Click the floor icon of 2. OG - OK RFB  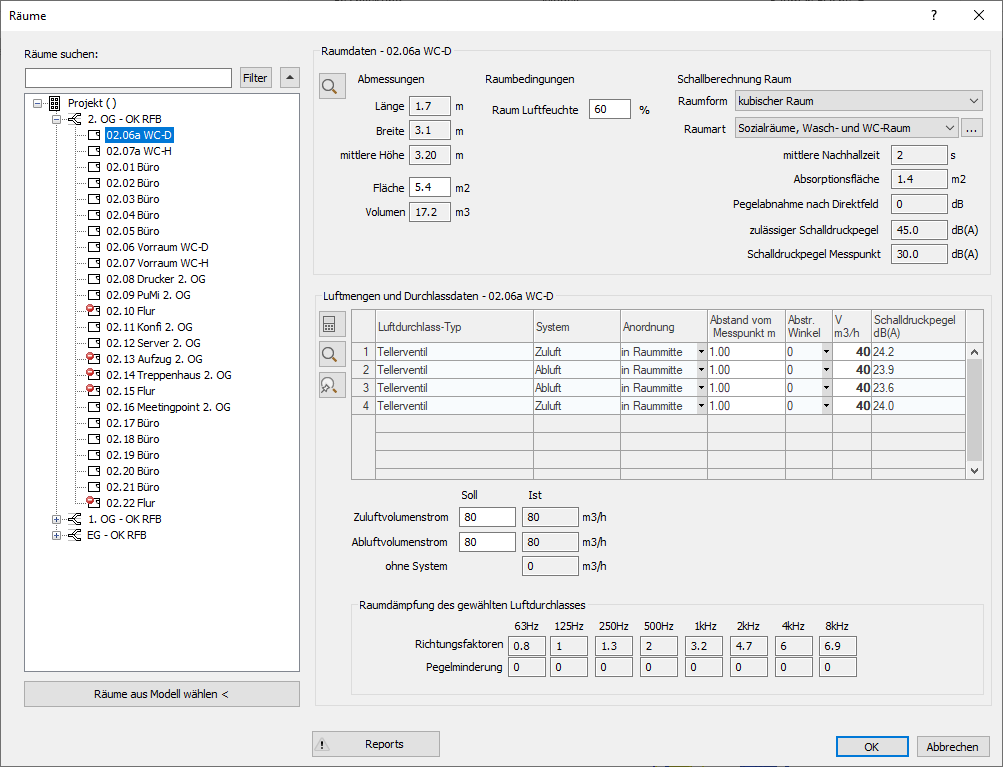[74, 119]
